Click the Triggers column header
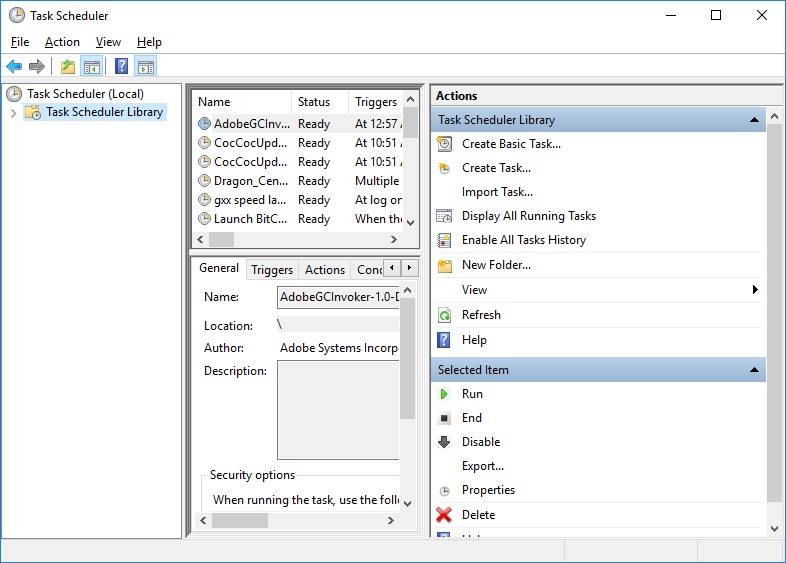This screenshot has width=786, height=563. [x=376, y=102]
